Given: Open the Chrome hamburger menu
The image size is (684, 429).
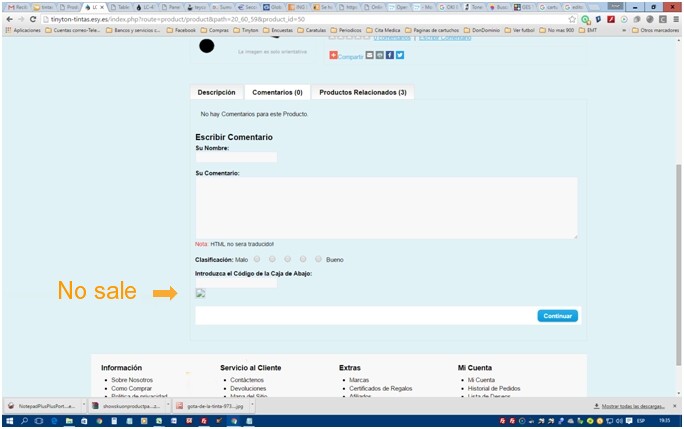Looking at the screenshot, I should coord(676,20).
